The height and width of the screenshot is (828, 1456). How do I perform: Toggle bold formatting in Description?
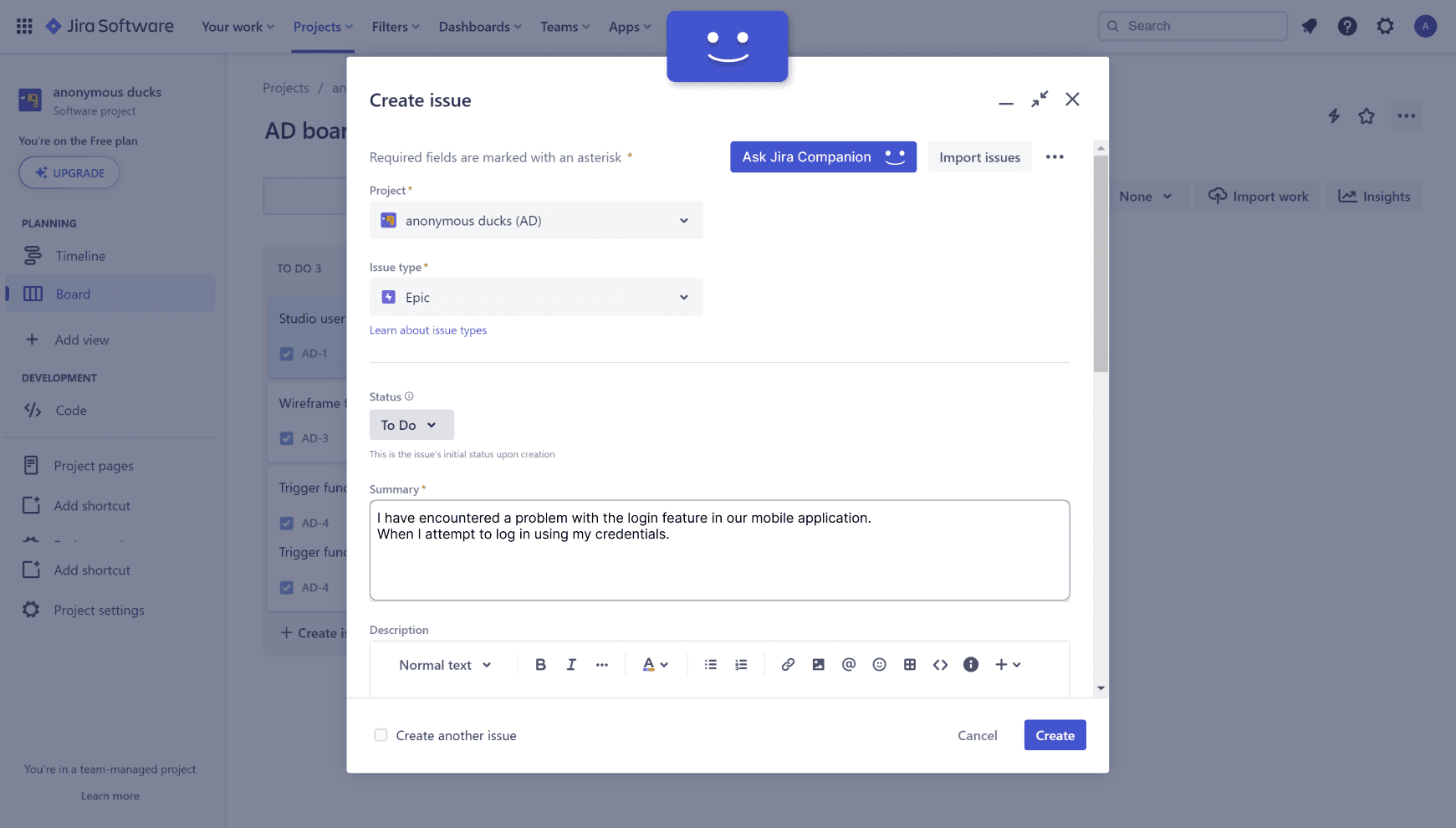point(541,665)
